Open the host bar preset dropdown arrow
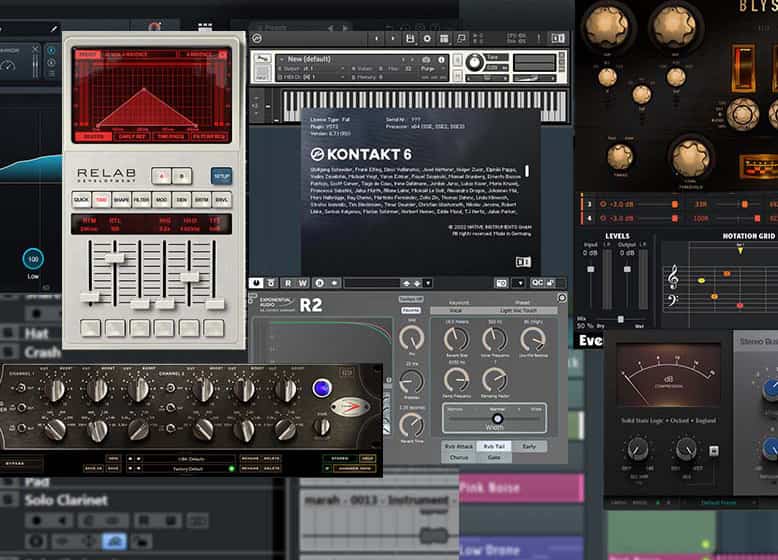This screenshot has width=778, height=560. click(428, 283)
